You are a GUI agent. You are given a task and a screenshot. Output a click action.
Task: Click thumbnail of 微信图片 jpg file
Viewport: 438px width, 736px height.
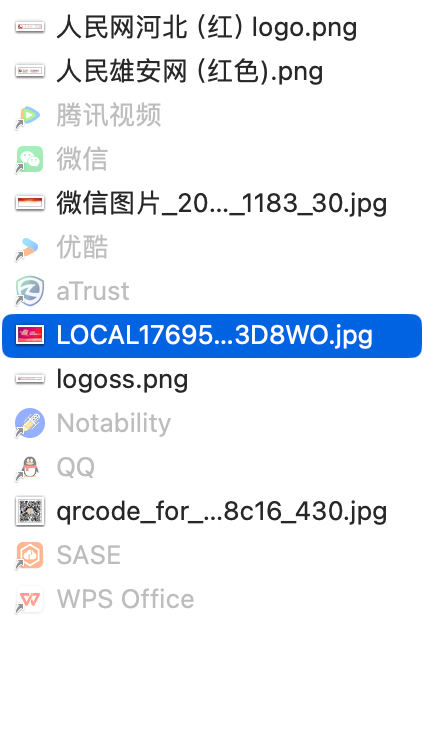click(x=30, y=204)
